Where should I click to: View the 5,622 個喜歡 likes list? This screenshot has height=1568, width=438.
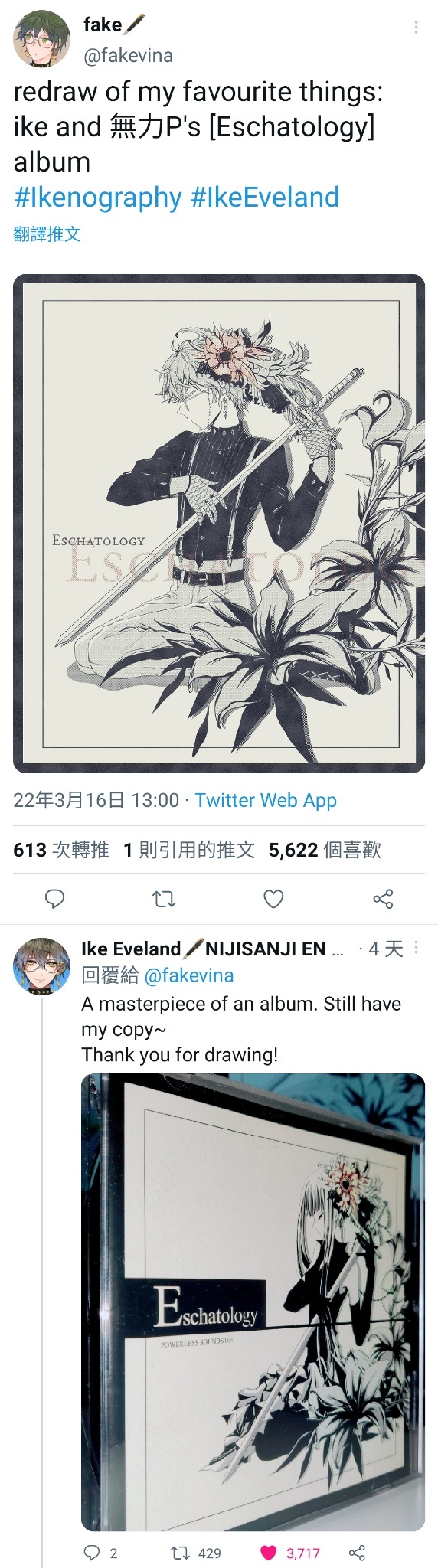click(x=325, y=850)
